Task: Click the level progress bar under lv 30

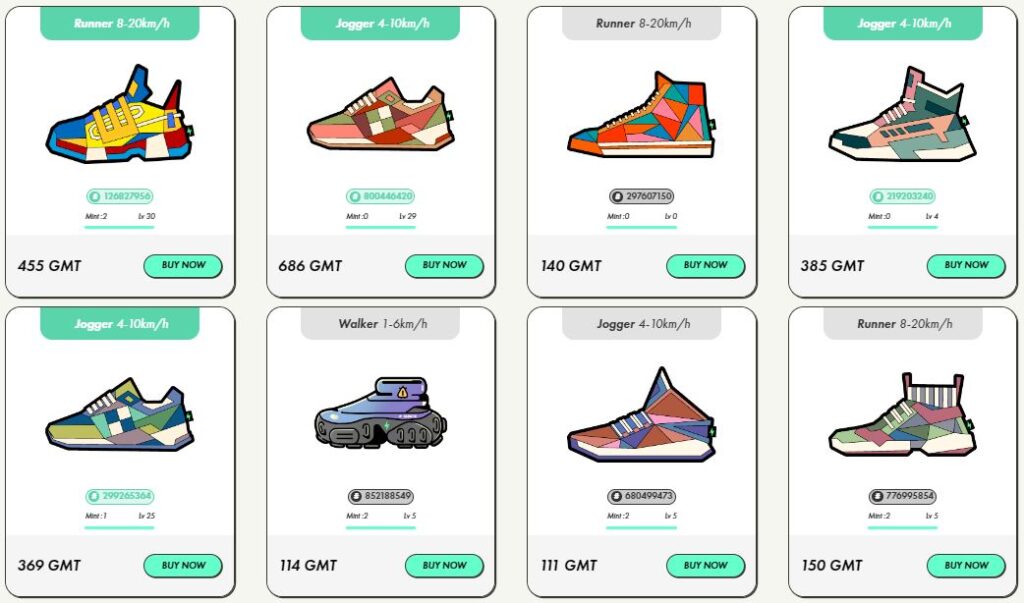Action: (x=120, y=227)
